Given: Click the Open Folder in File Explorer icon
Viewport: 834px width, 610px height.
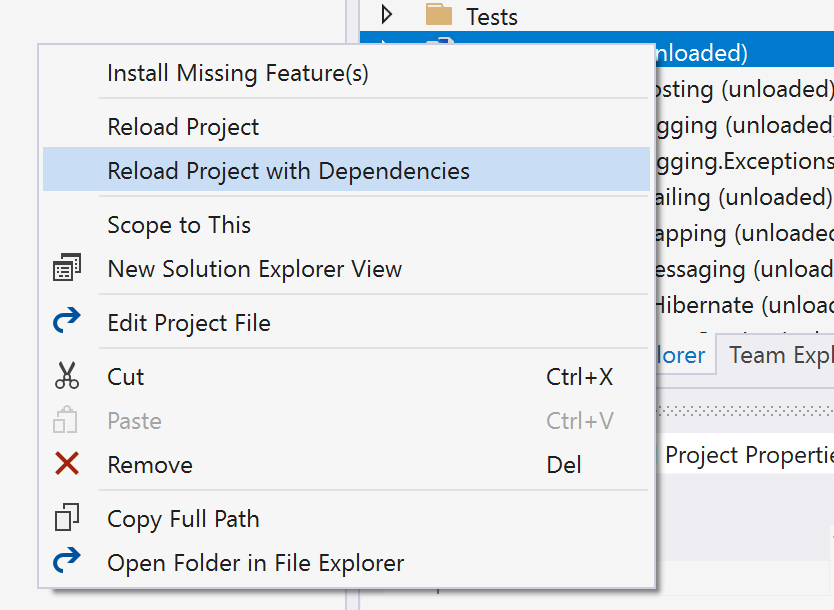Looking at the screenshot, I should (x=67, y=563).
